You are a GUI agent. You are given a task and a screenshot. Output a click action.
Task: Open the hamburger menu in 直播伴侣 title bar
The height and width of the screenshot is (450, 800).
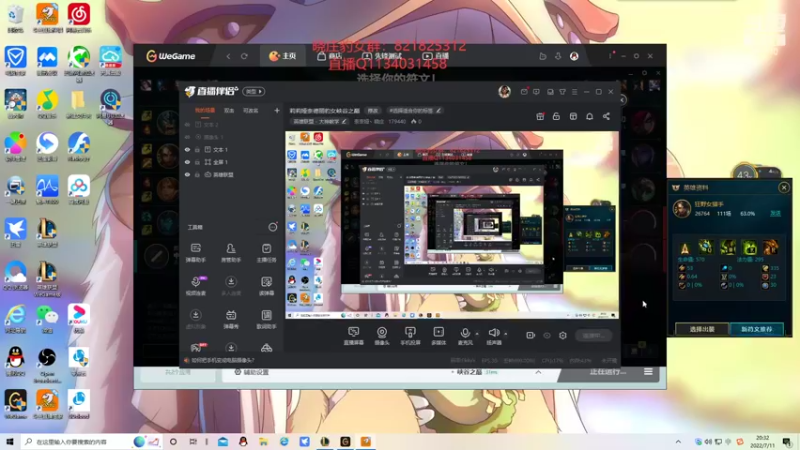tap(574, 92)
